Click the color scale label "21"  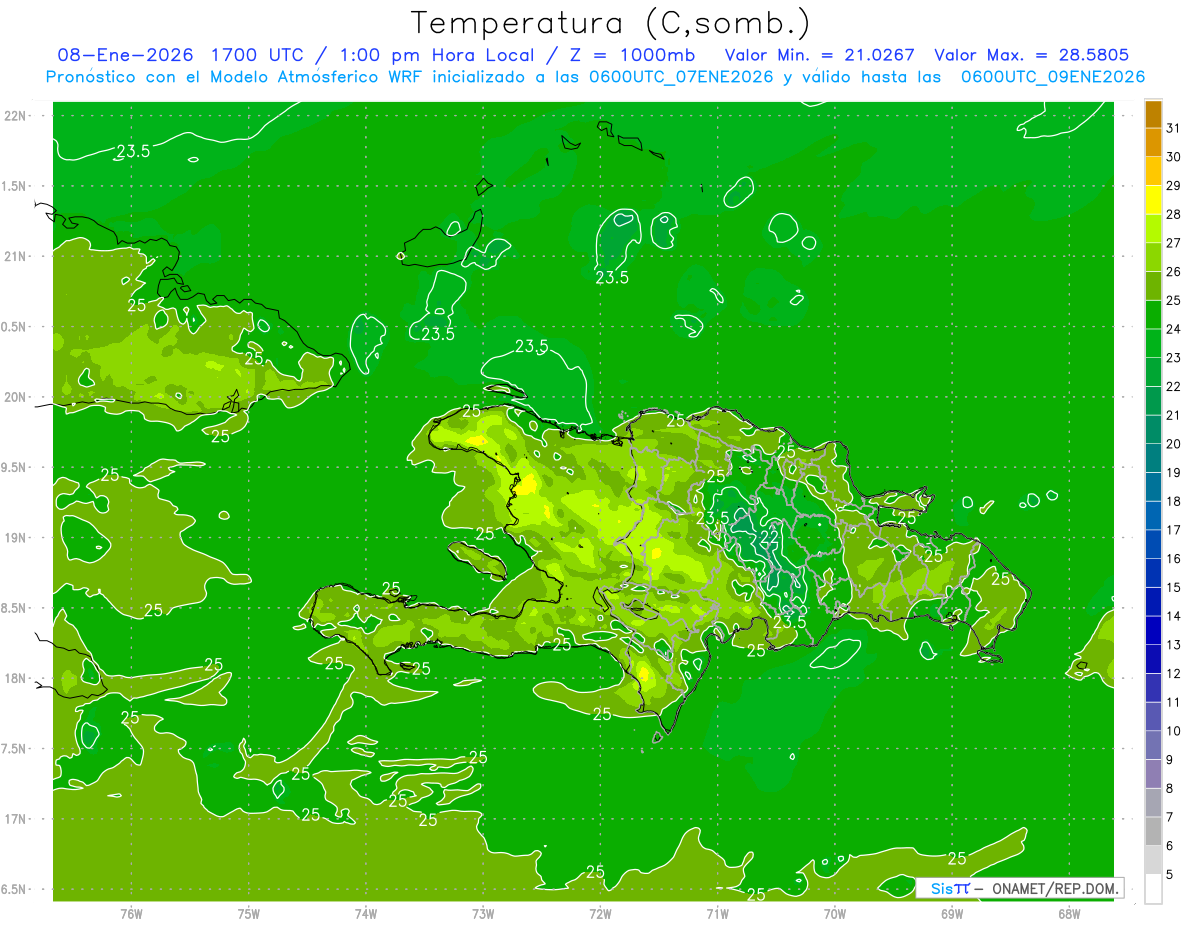click(x=1173, y=415)
